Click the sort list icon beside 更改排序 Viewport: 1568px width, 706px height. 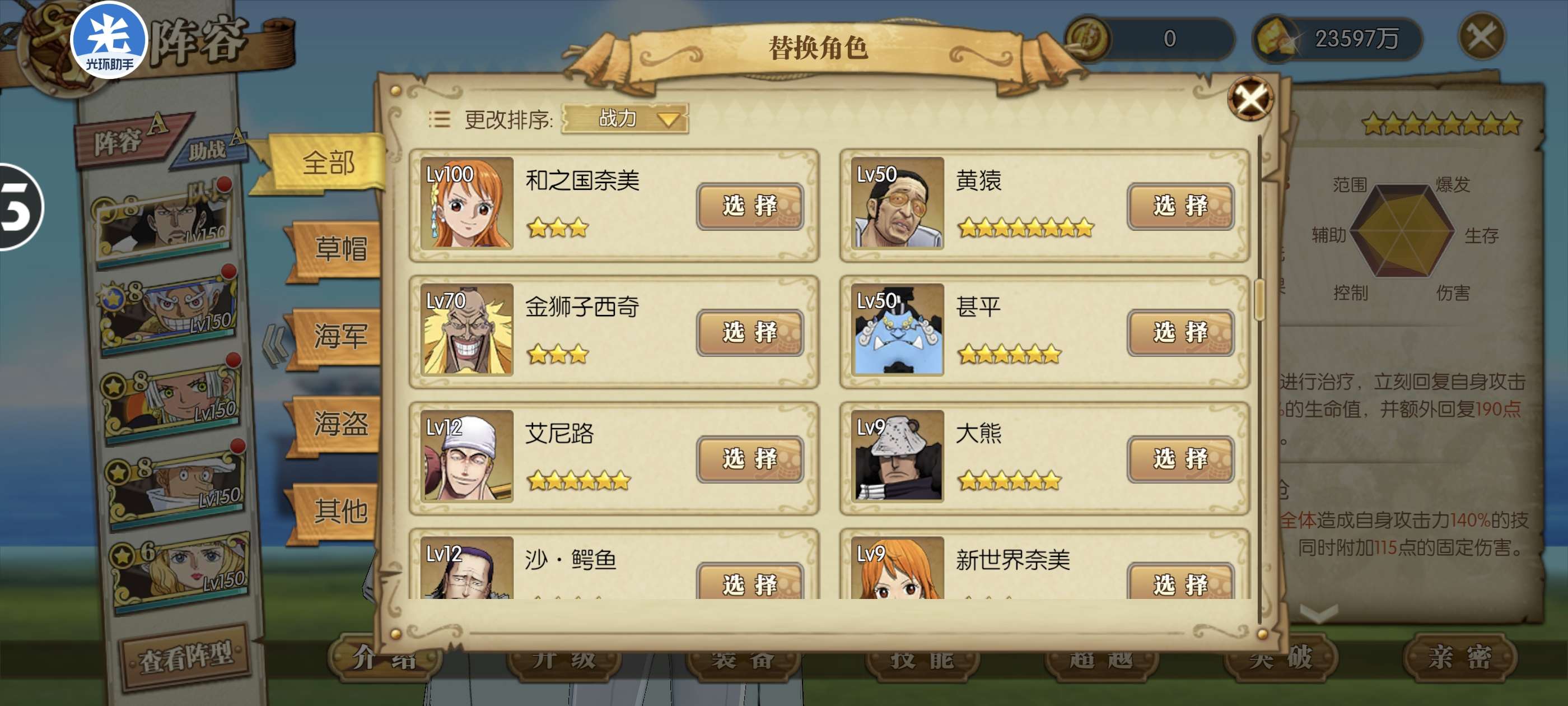pyautogui.click(x=438, y=119)
